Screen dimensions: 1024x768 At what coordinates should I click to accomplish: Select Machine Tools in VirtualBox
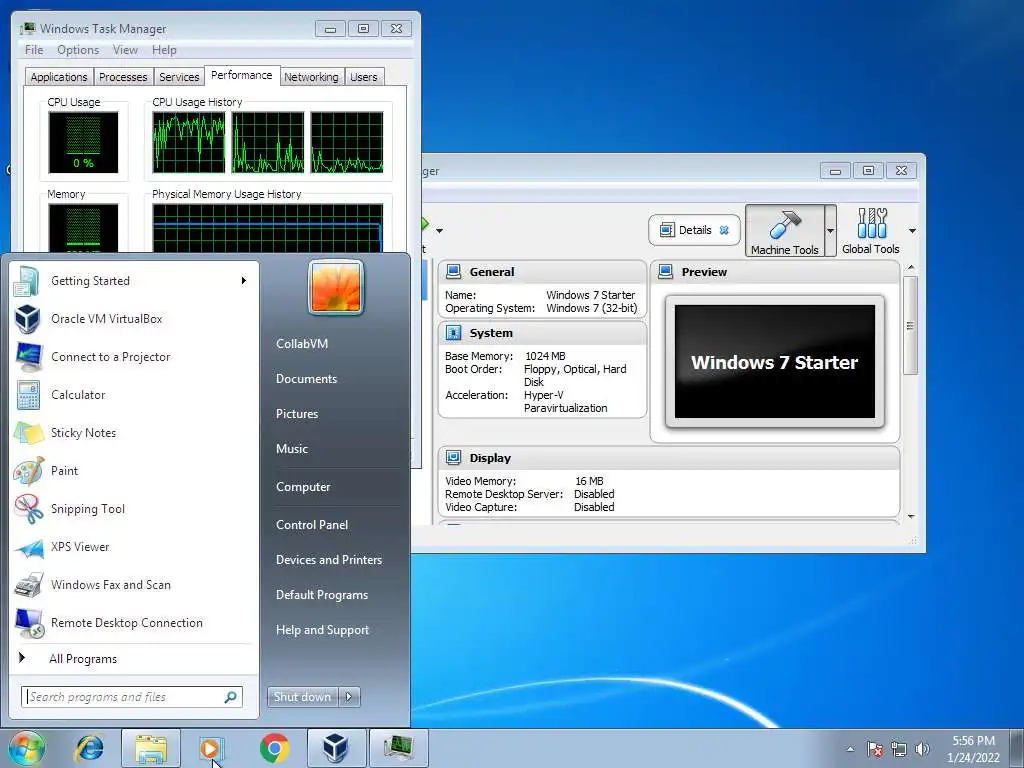pyautogui.click(x=784, y=231)
